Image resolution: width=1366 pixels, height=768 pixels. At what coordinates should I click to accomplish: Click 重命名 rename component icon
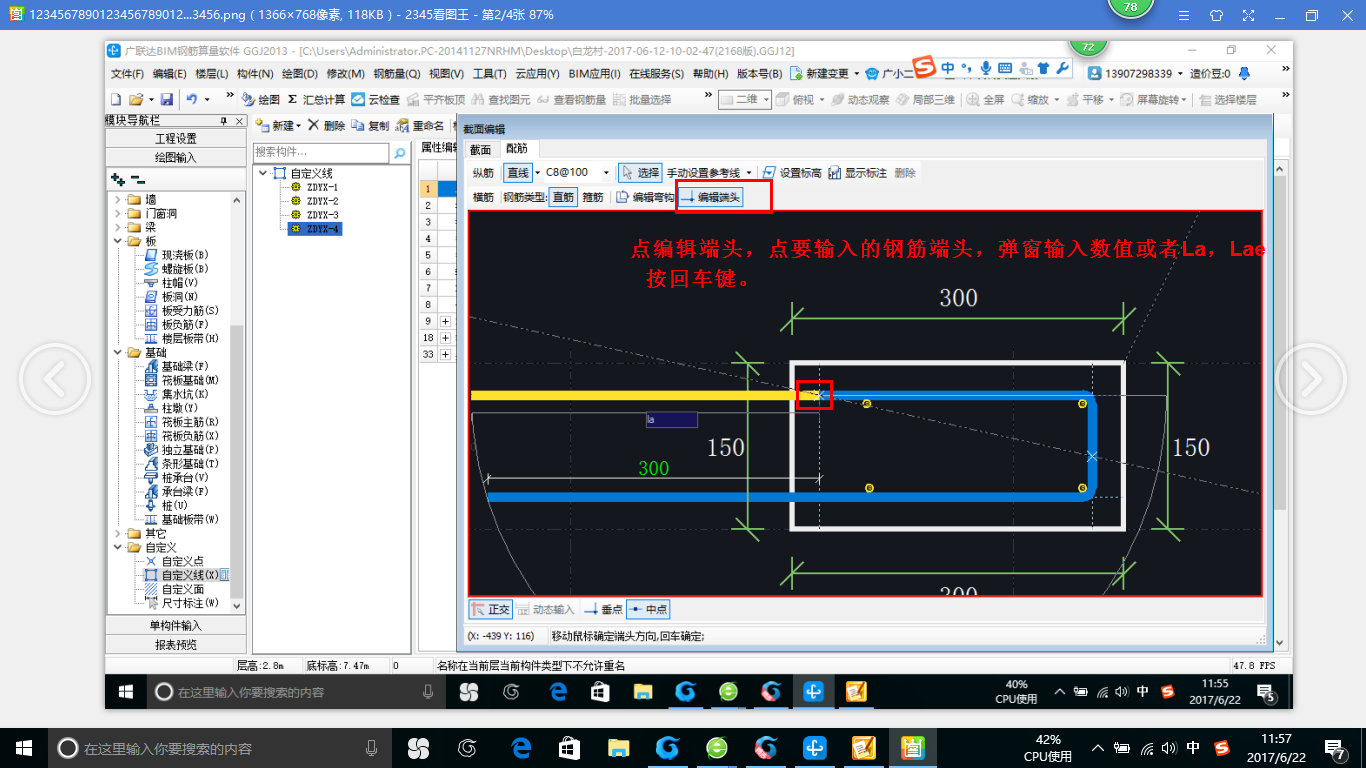420,126
